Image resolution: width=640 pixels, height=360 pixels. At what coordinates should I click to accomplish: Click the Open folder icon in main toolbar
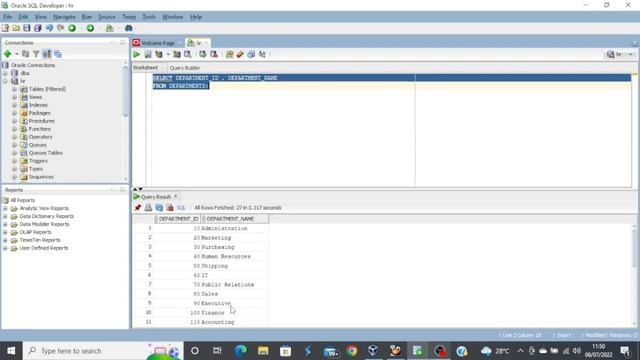(16, 28)
